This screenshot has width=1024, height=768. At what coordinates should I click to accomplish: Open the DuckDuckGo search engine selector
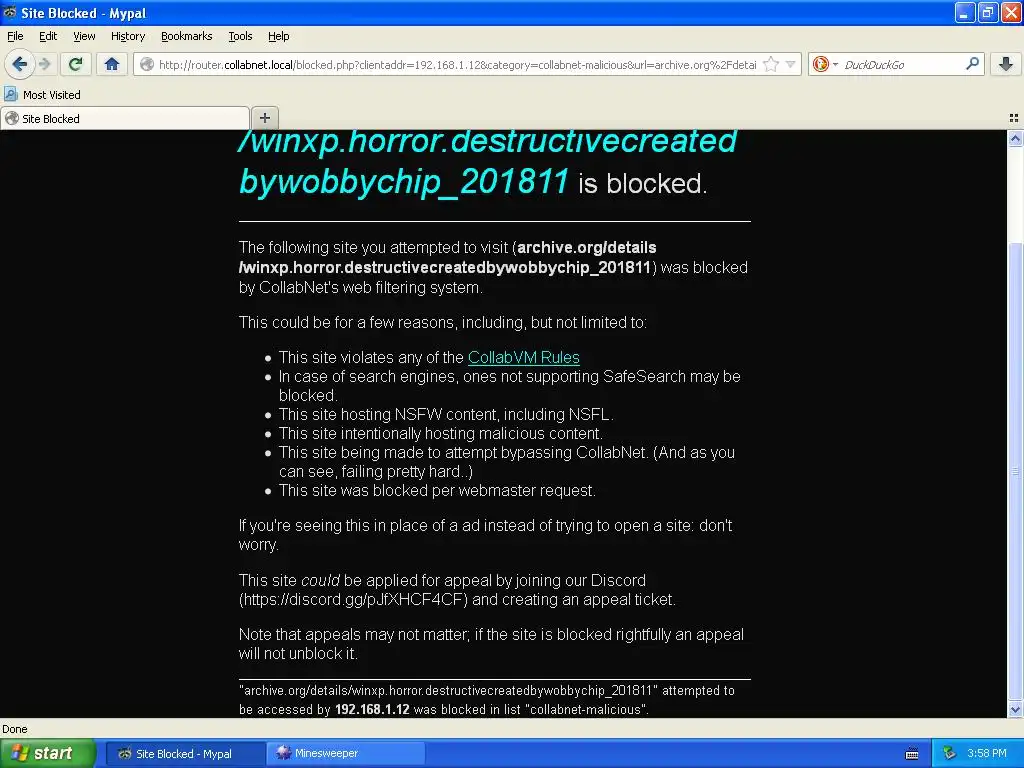[825, 65]
